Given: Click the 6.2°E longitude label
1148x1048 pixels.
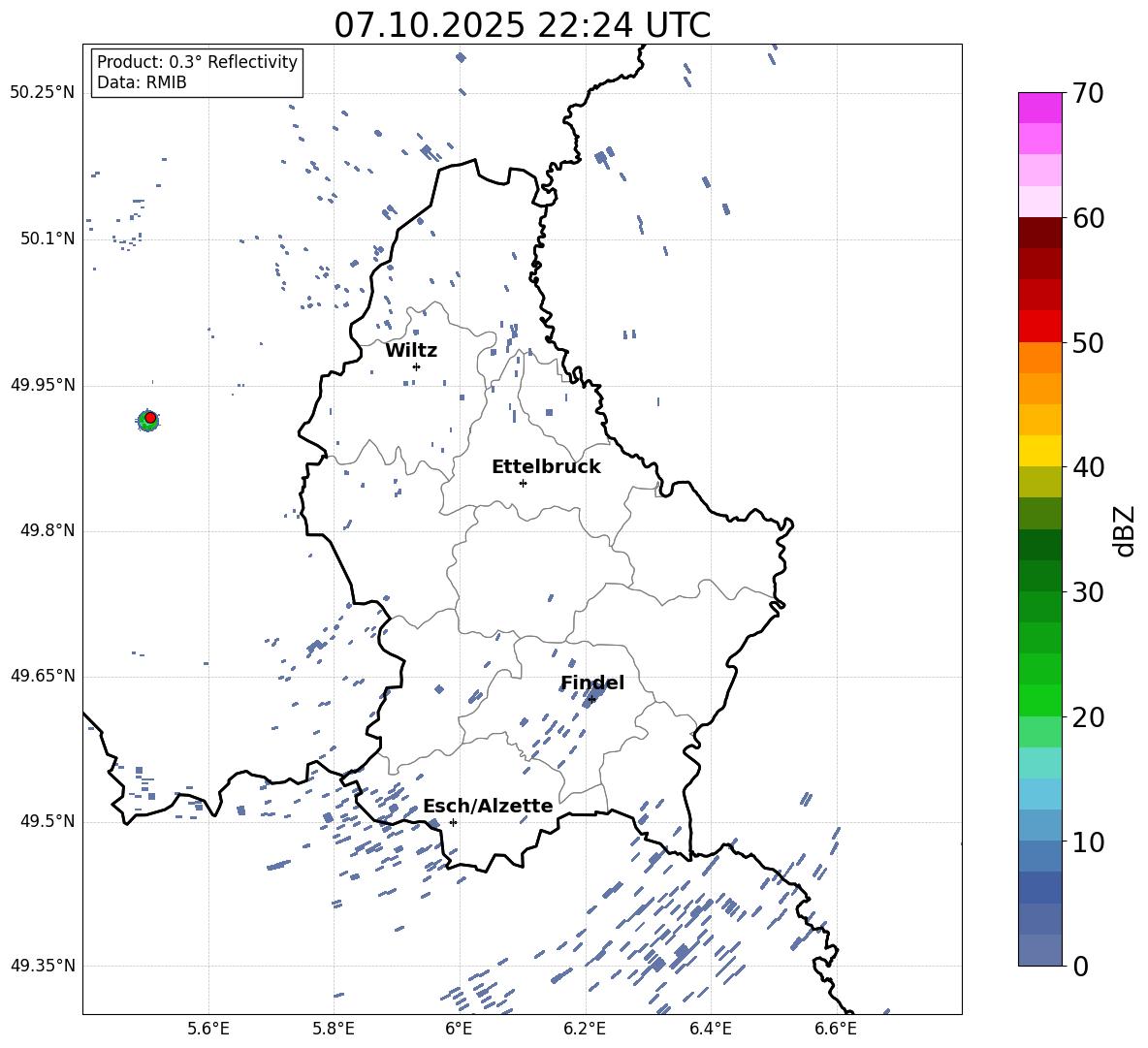Looking at the screenshot, I should tap(585, 1029).
